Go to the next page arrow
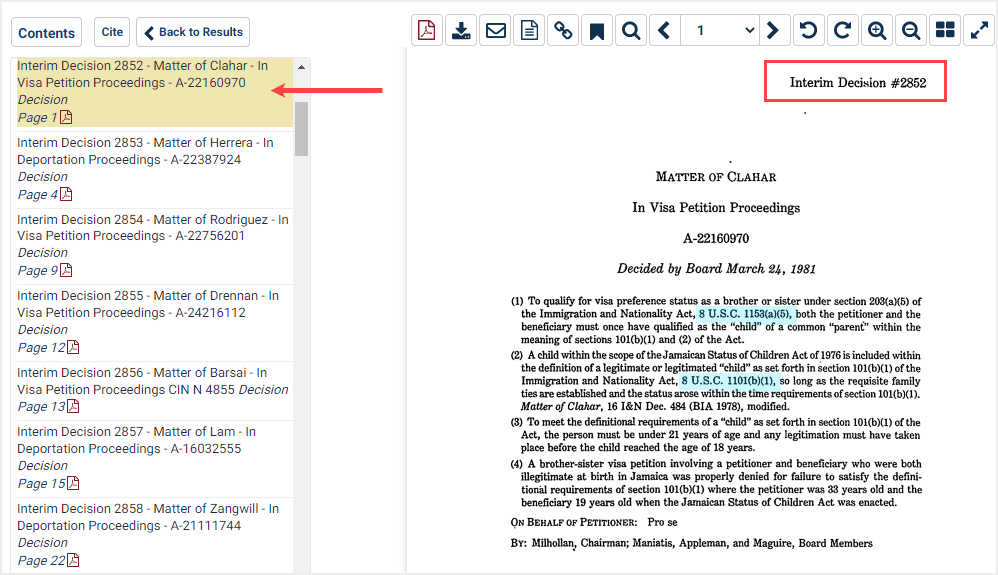 click(773, 31)
